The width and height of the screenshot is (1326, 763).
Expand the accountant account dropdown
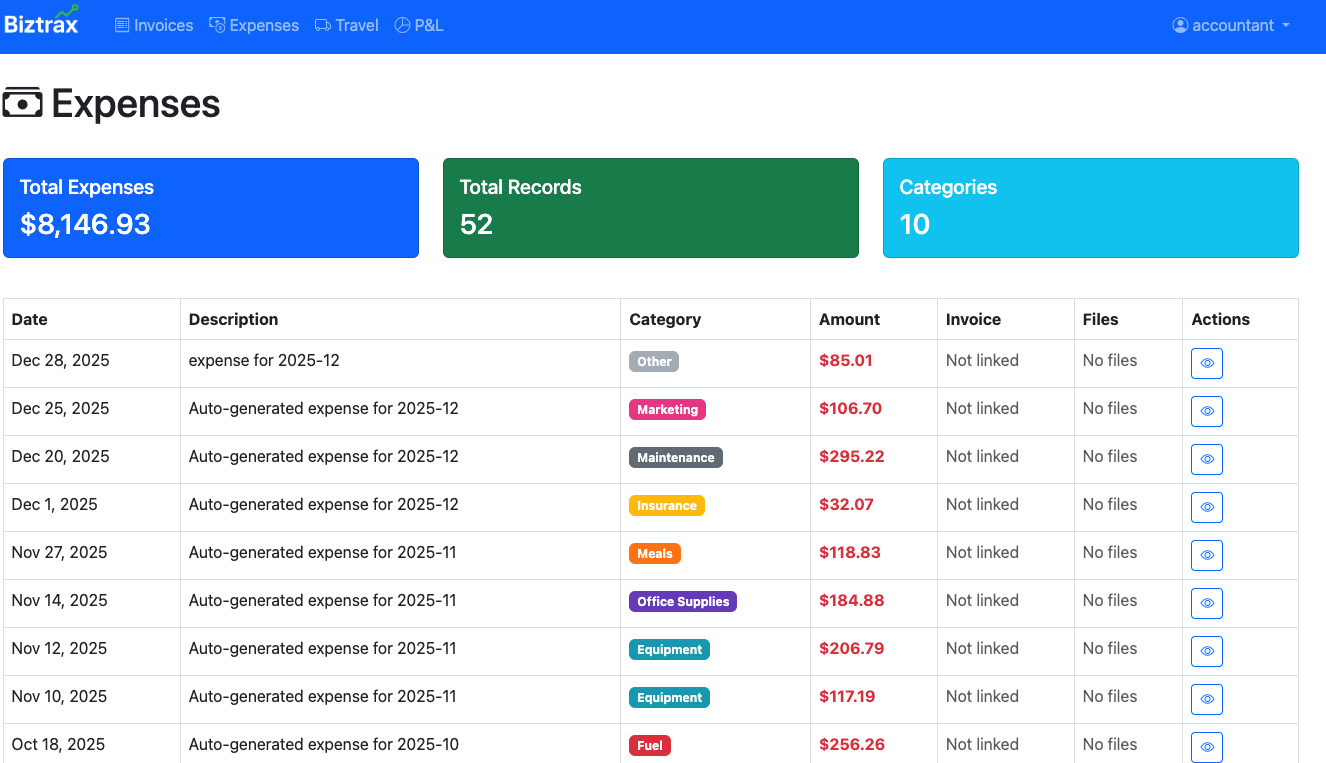1231,26
